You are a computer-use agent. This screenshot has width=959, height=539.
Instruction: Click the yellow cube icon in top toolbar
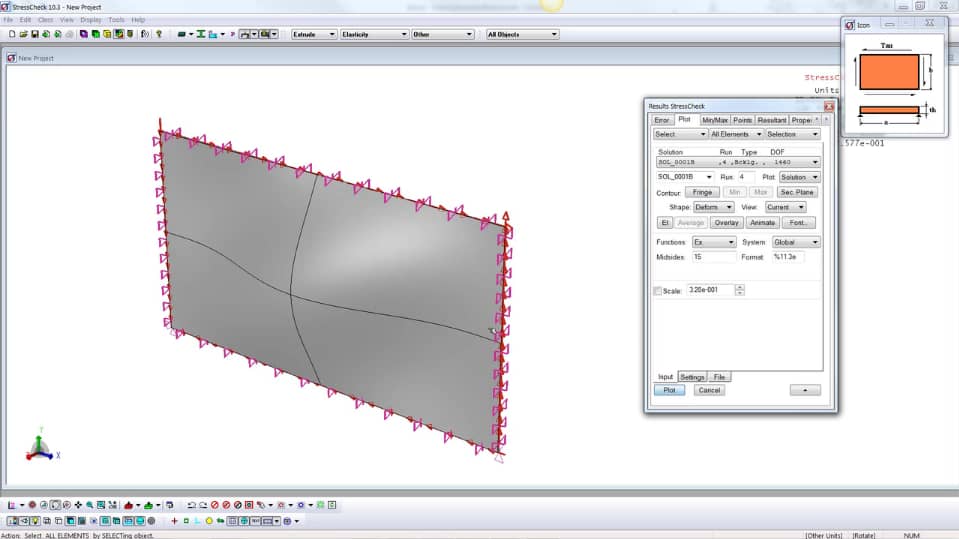[x=107, y=34]
